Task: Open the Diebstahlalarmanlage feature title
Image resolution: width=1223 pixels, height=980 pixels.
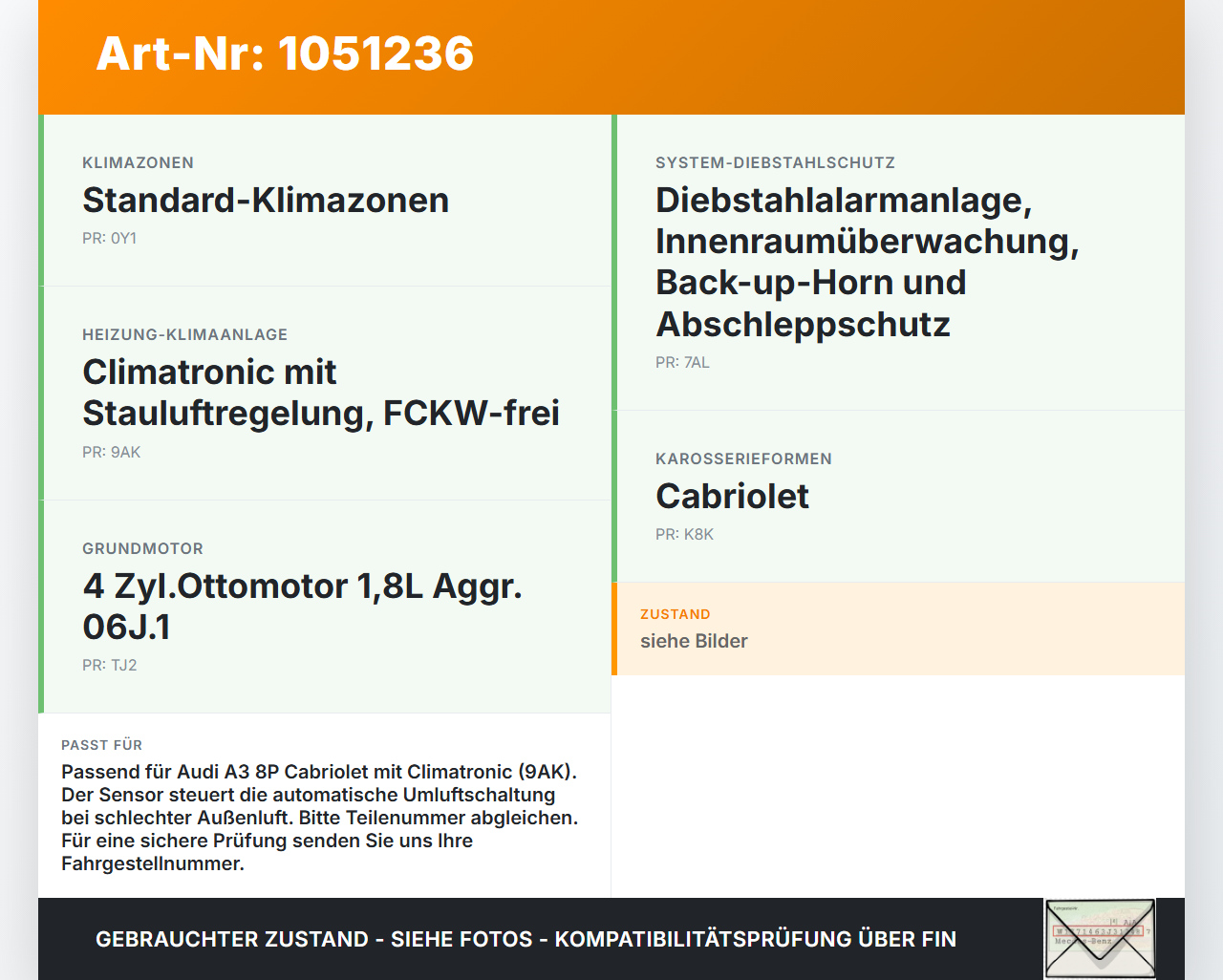Action: [x=867, y=262]
